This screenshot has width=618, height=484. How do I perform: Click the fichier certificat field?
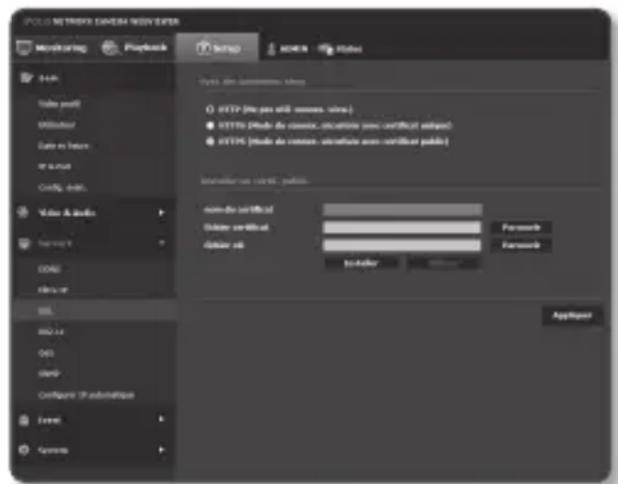[x=402, y=227]
